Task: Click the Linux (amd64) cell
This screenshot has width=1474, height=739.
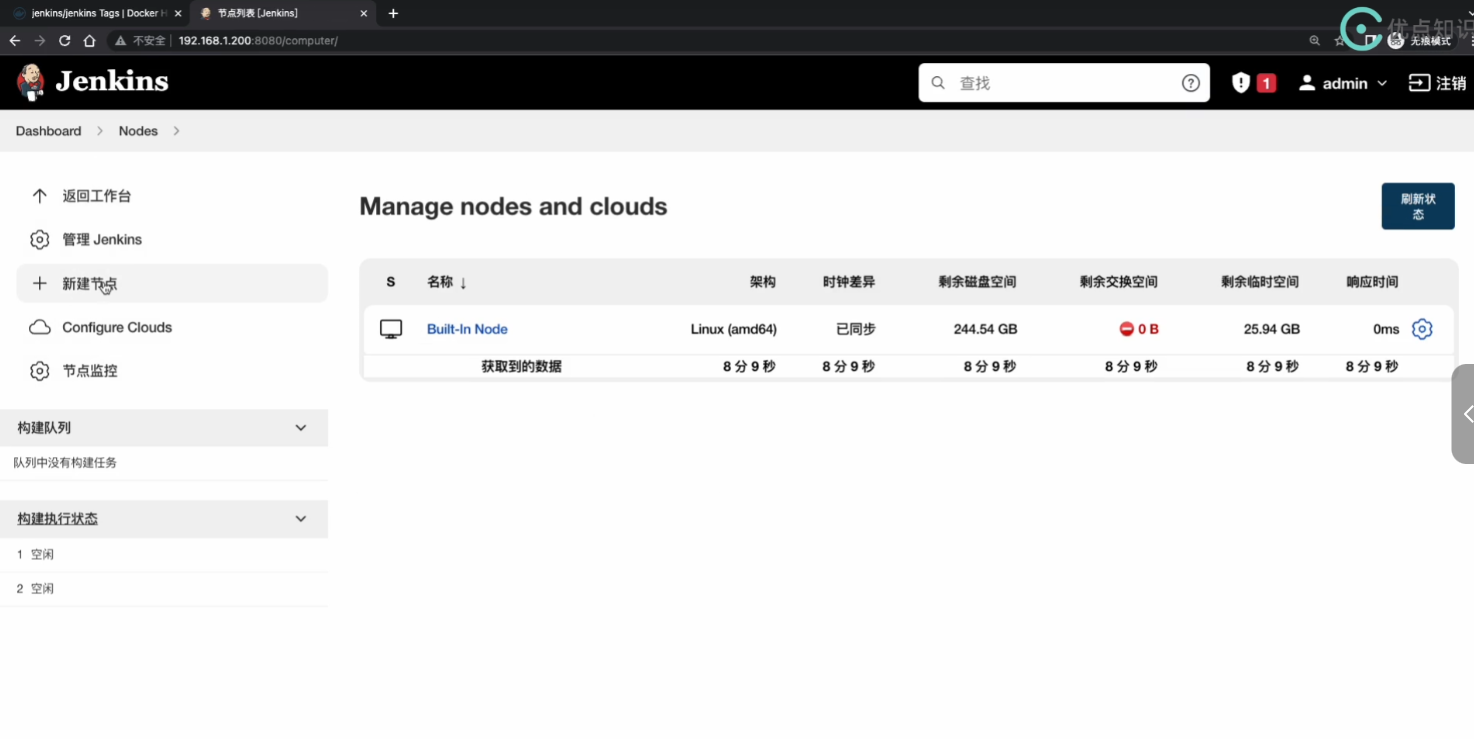Action: coord(733,329)
